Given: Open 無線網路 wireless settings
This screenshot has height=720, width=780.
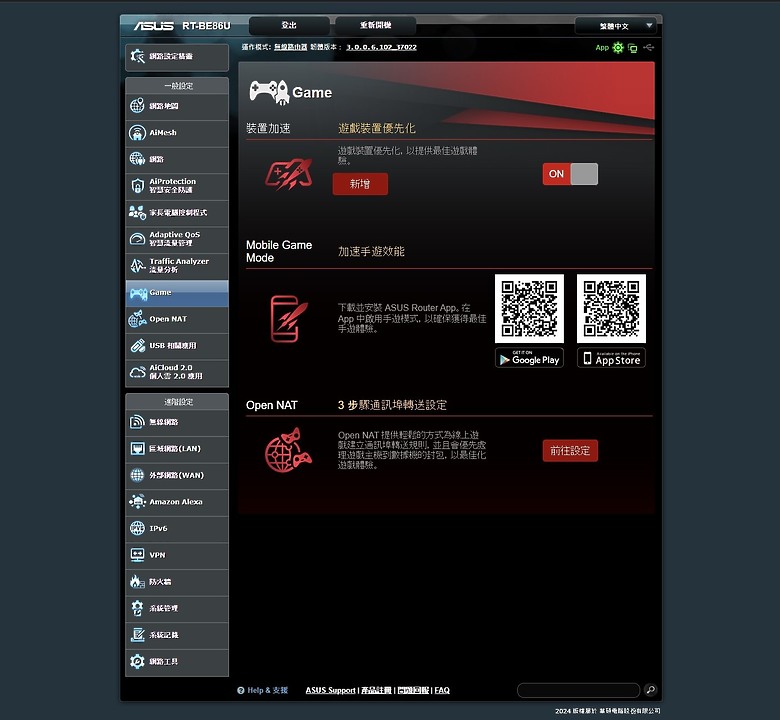Looking at the screenshot, I should coord(177,422).
